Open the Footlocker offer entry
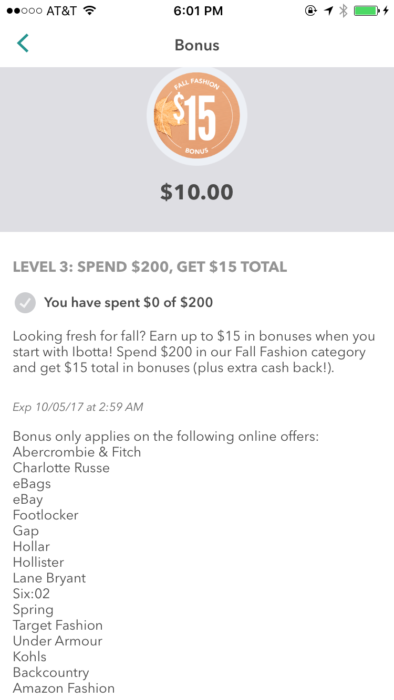394x700 pixels. click(x=46, y=515)
